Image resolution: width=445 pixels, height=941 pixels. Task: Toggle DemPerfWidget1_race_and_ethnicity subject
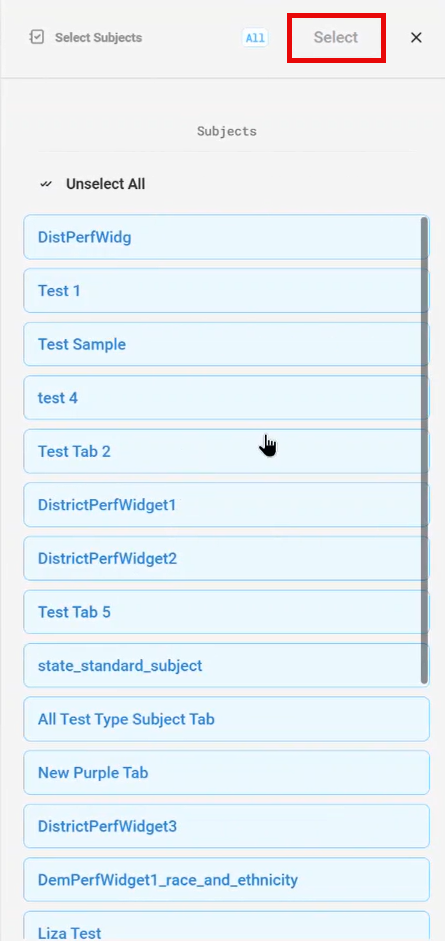pyautogui.click(x=226, y=880)
